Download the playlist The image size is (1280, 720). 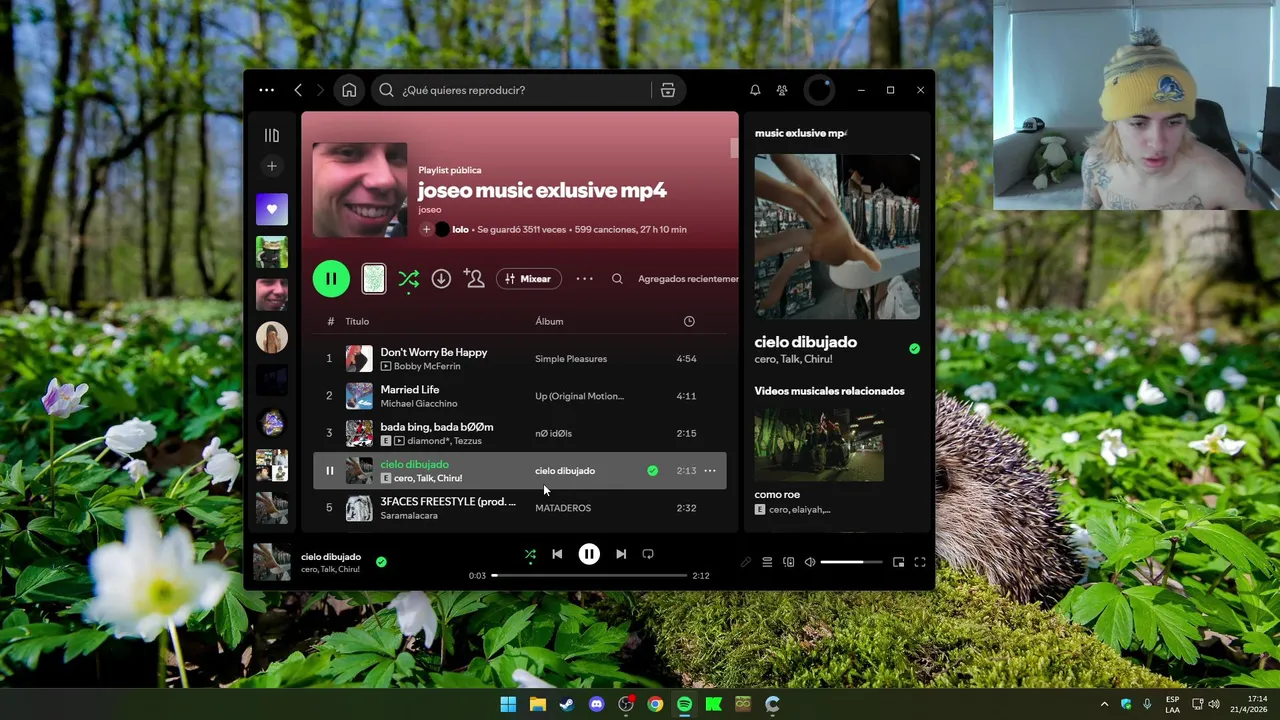click(441, 279)
